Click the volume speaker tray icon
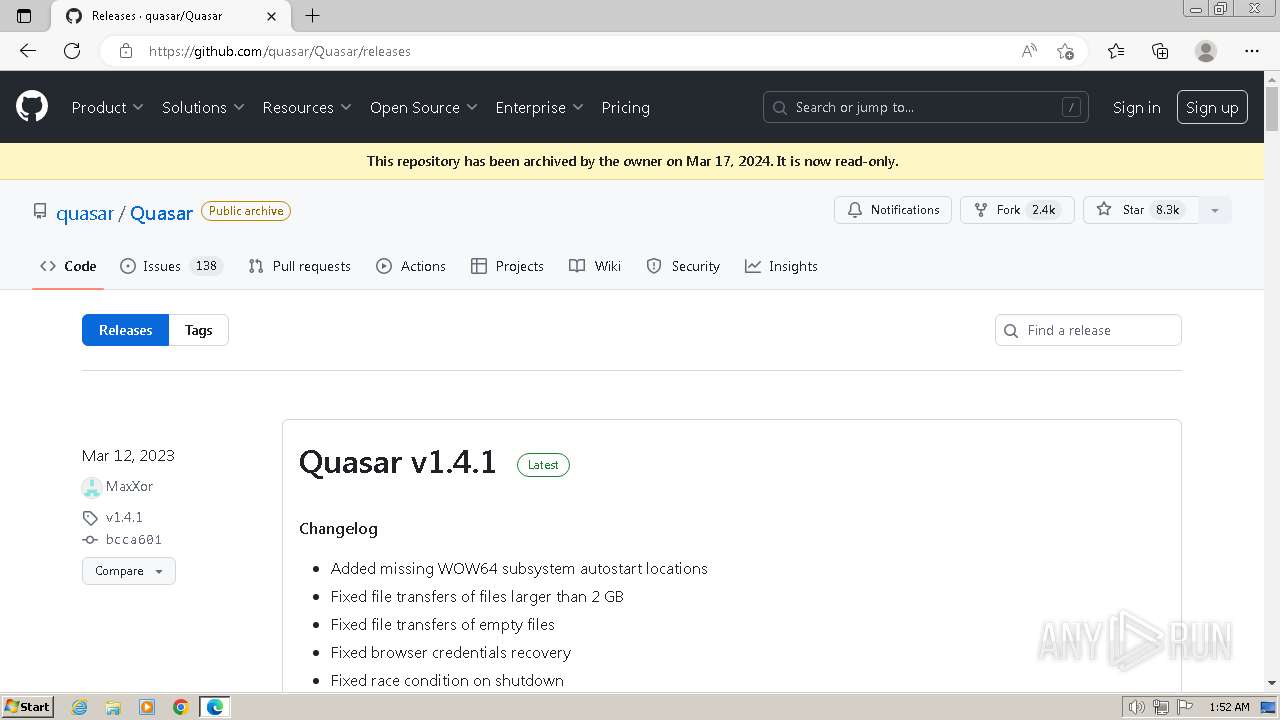 (x=1137, y=707)
